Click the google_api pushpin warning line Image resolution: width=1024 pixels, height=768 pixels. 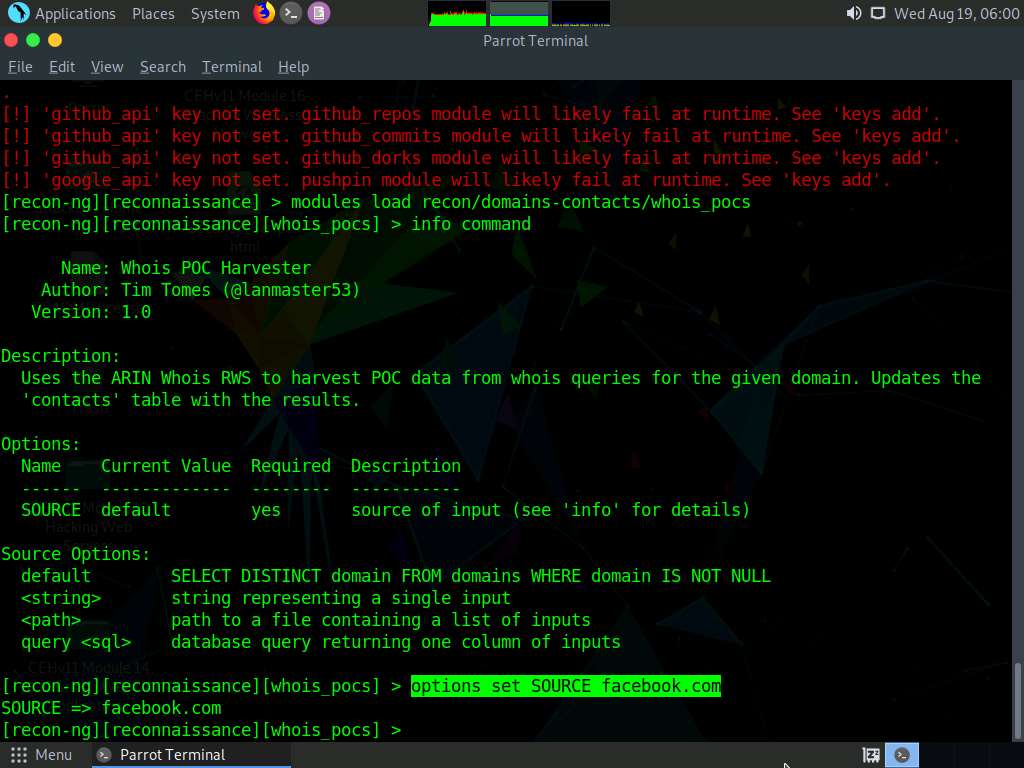(446, 180)
